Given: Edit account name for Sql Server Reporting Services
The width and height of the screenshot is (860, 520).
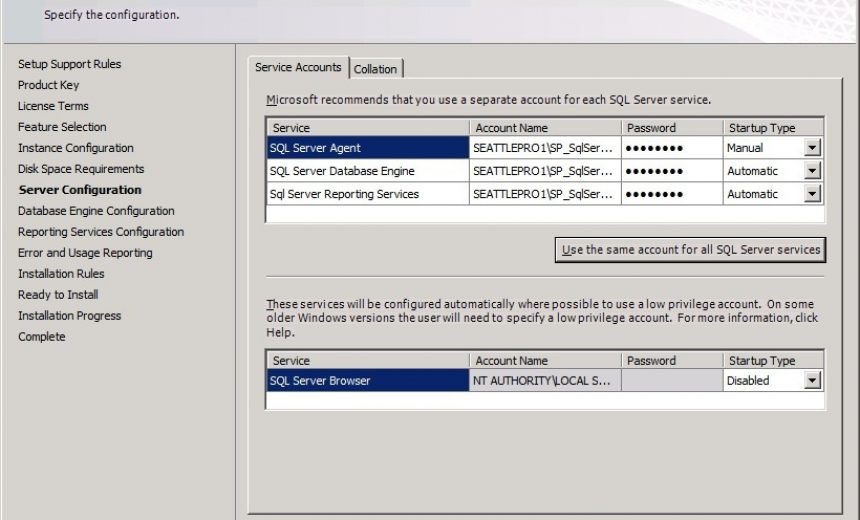Looking at the screenshot, I should coord(545,194).
